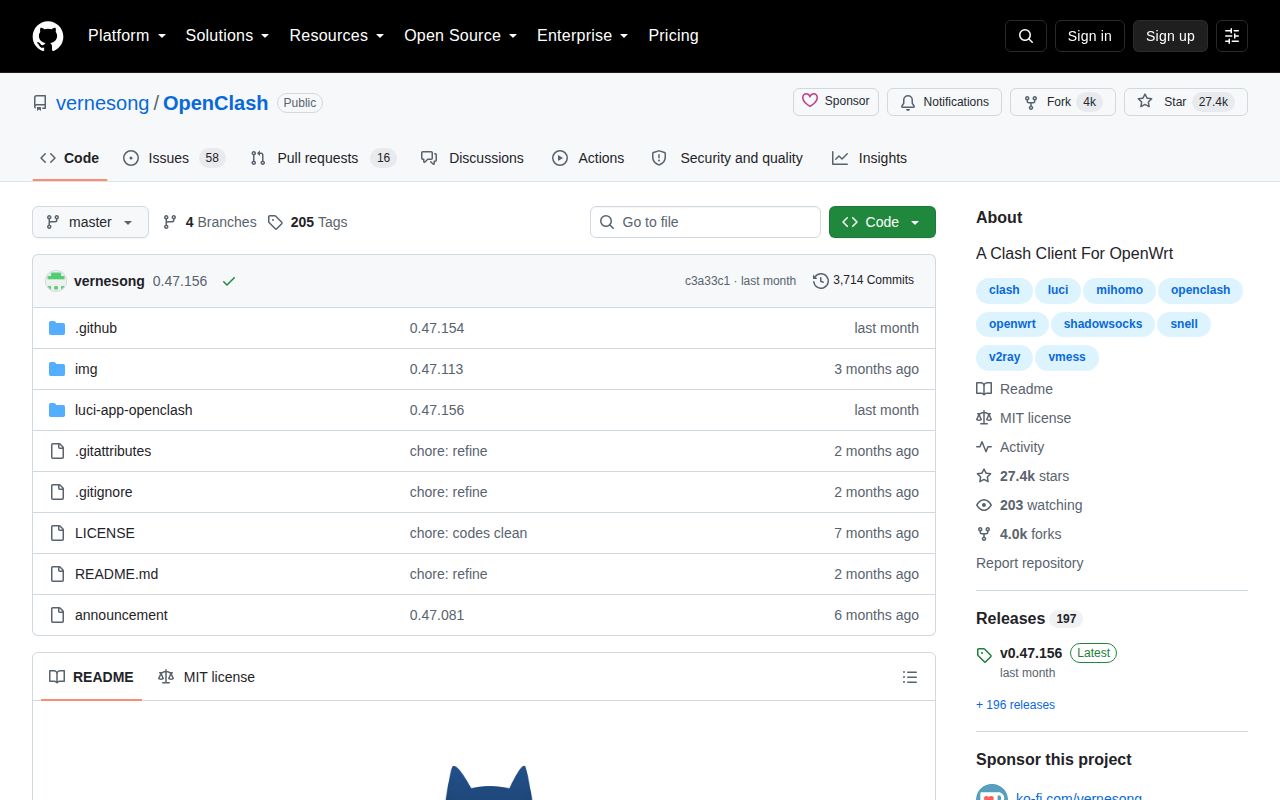Check the commit status checkmark
This screenshot has height=800, width=1280.
pos(229,281)
